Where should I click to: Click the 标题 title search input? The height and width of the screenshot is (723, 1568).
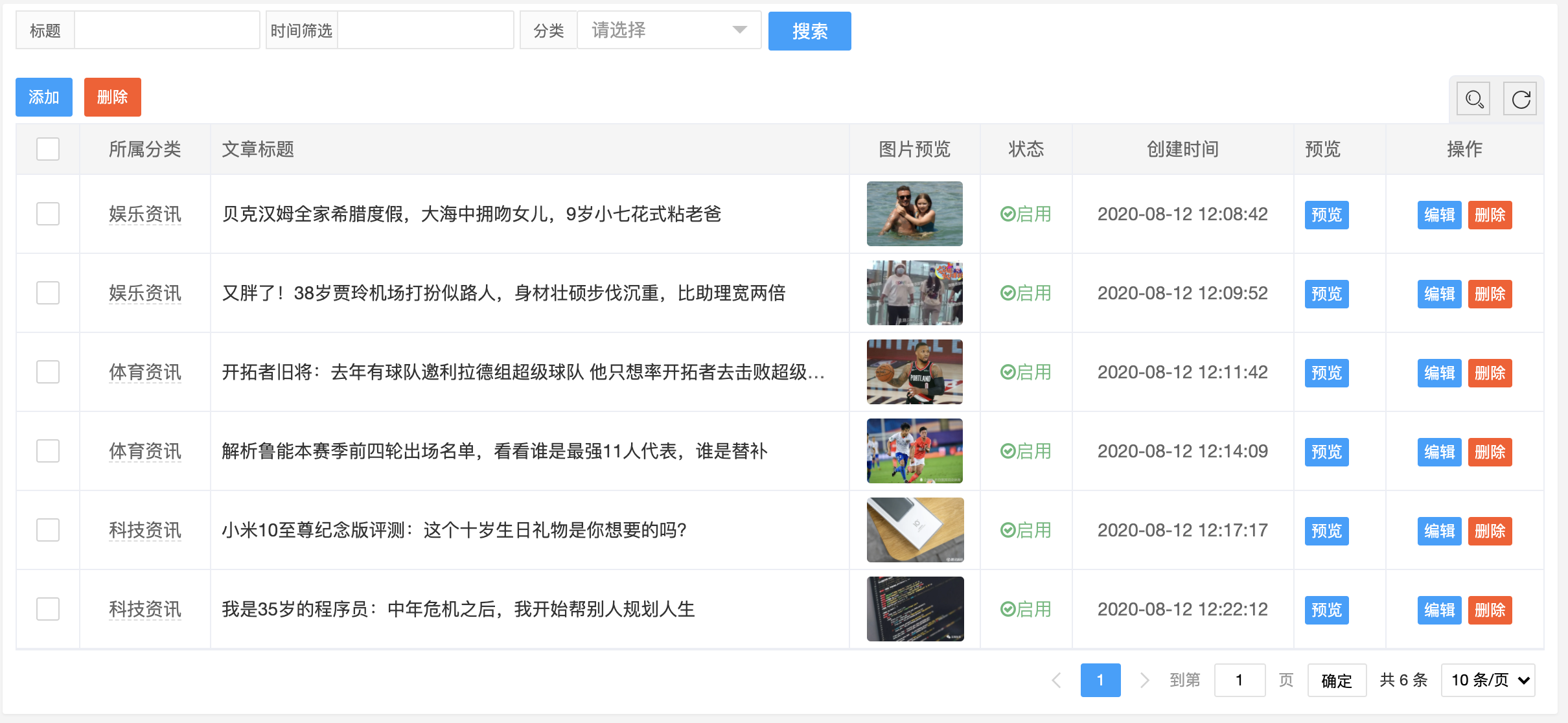tap(167, 30)
